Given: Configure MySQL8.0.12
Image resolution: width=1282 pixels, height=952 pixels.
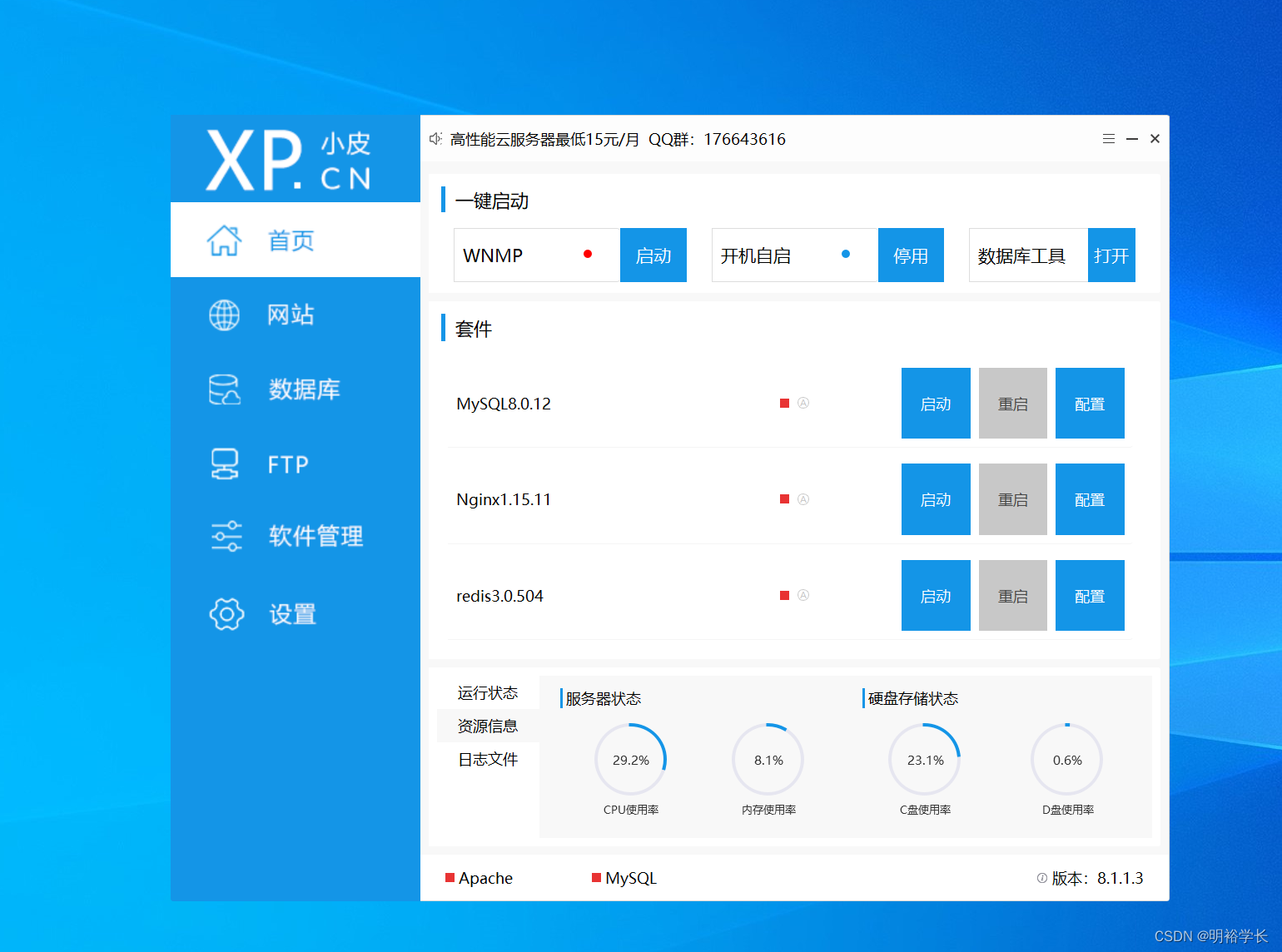Looking at the screenshot, I should pos(1090,404).
